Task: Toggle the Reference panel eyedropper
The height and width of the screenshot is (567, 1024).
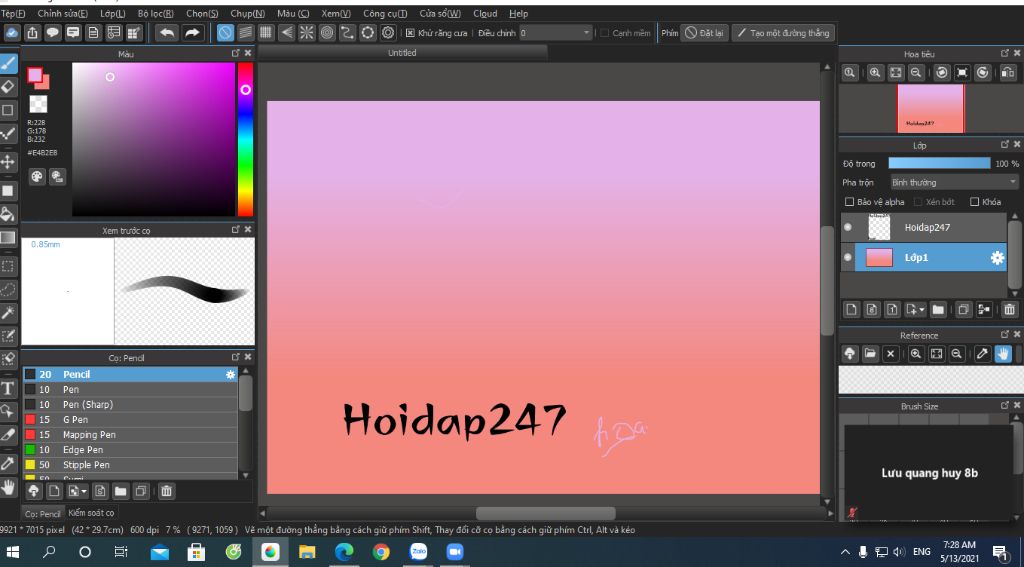Action: click(x=982, y=354)
